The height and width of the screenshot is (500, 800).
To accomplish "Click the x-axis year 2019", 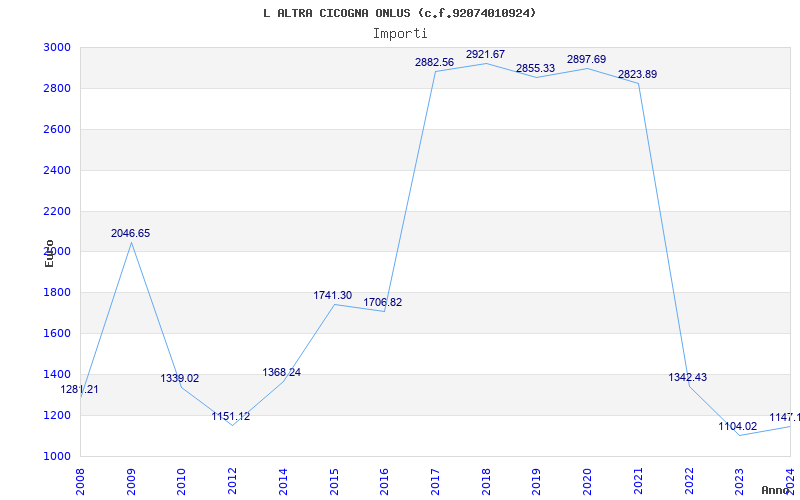I will tap(536, 482).
